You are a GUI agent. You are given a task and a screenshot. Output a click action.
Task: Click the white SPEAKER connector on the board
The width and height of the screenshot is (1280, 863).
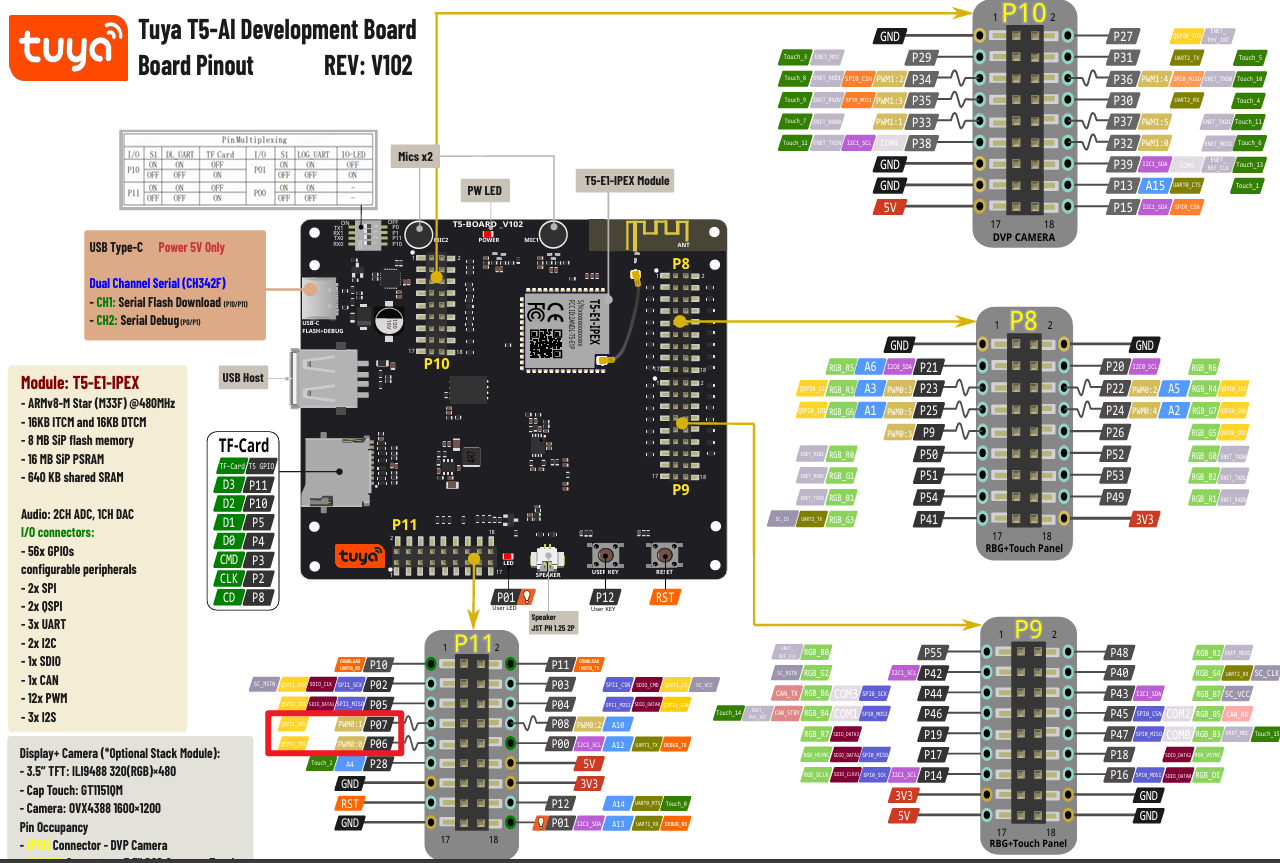coord(548,558)
